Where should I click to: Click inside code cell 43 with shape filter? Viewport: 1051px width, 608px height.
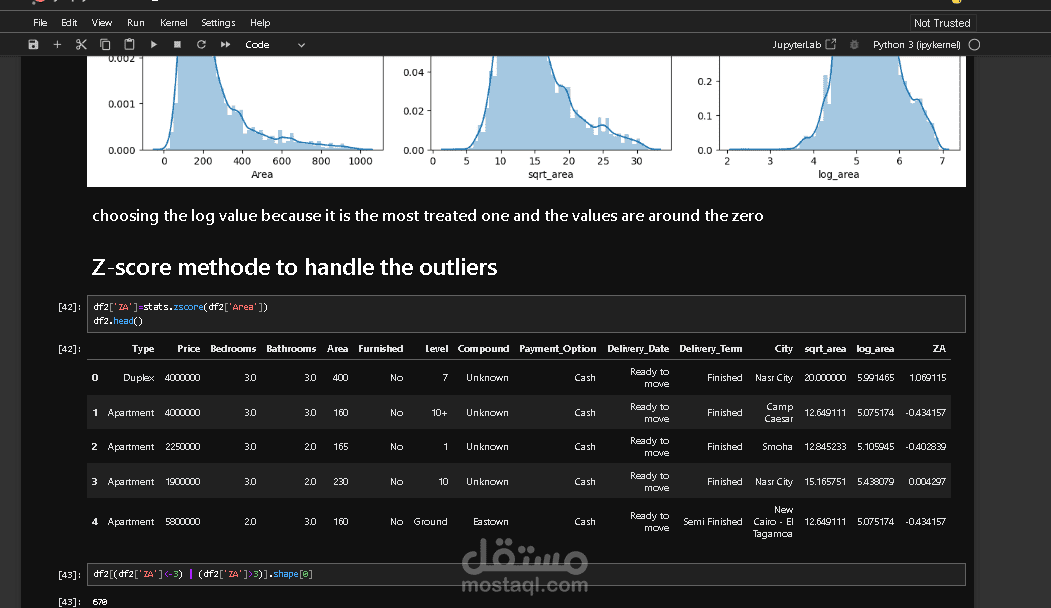[526, 574]
